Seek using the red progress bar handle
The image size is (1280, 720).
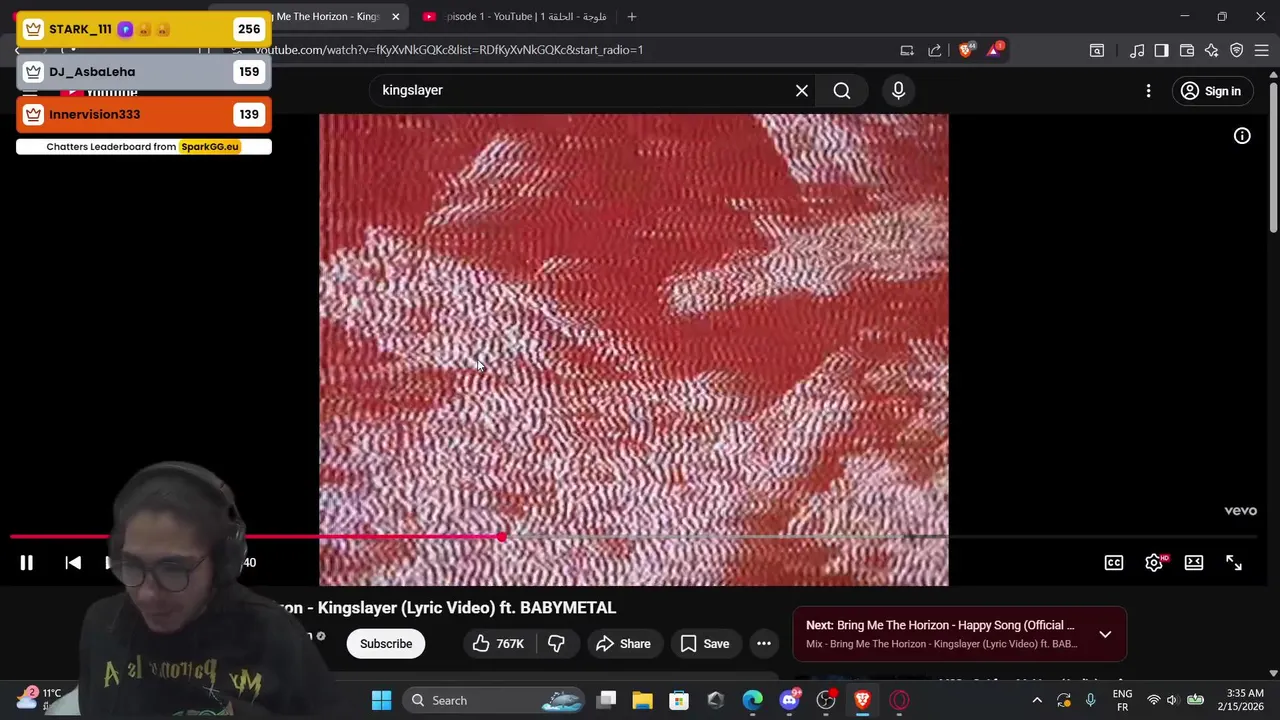(x=501, y=537)
